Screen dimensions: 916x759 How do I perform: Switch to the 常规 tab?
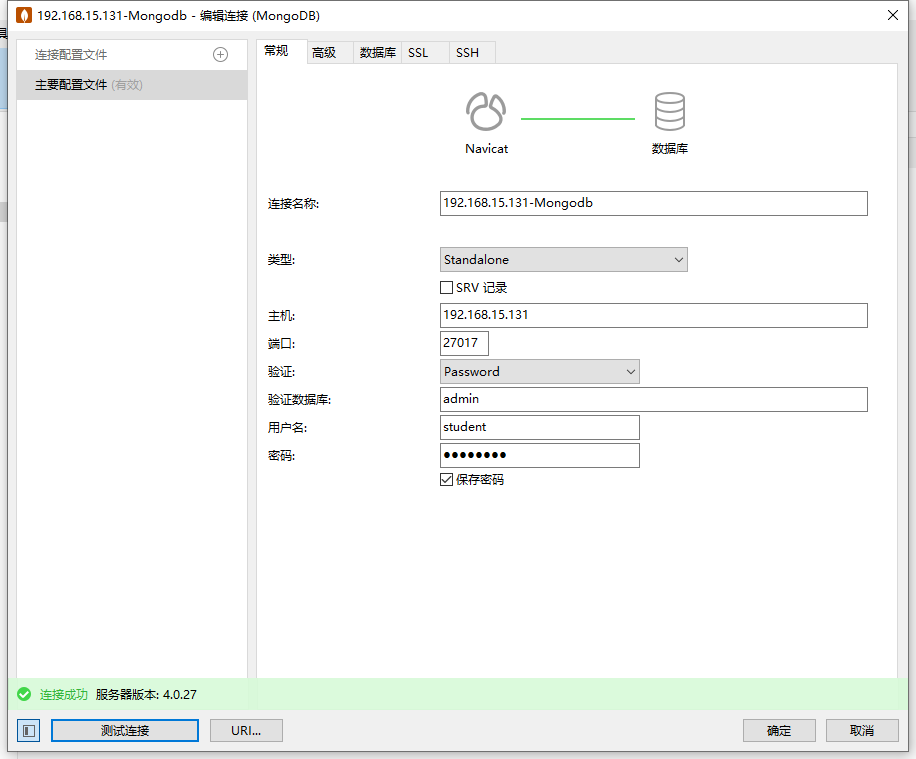[282, 51]
